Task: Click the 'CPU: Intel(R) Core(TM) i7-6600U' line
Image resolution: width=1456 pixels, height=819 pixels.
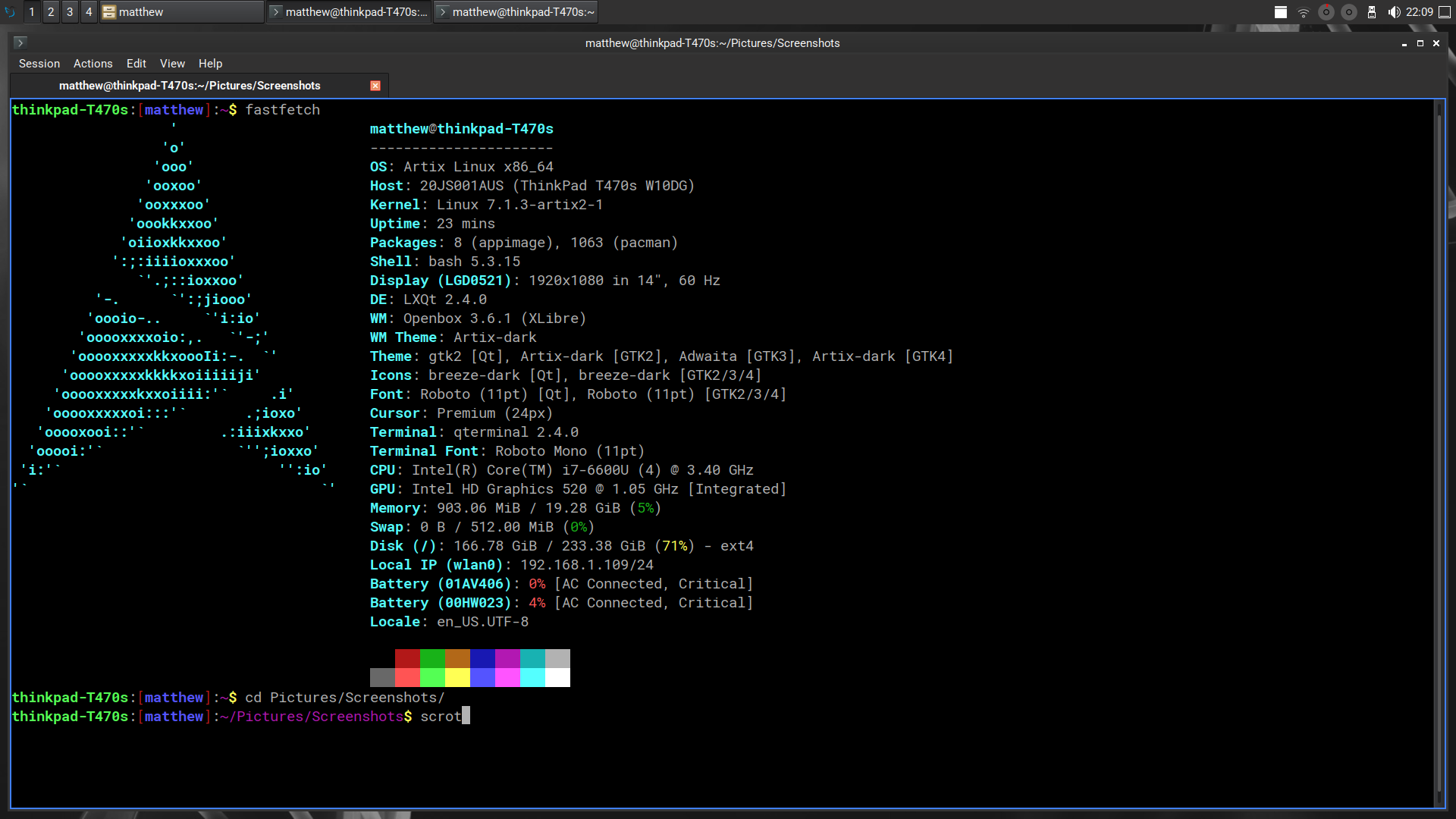Action: (562, 470)
